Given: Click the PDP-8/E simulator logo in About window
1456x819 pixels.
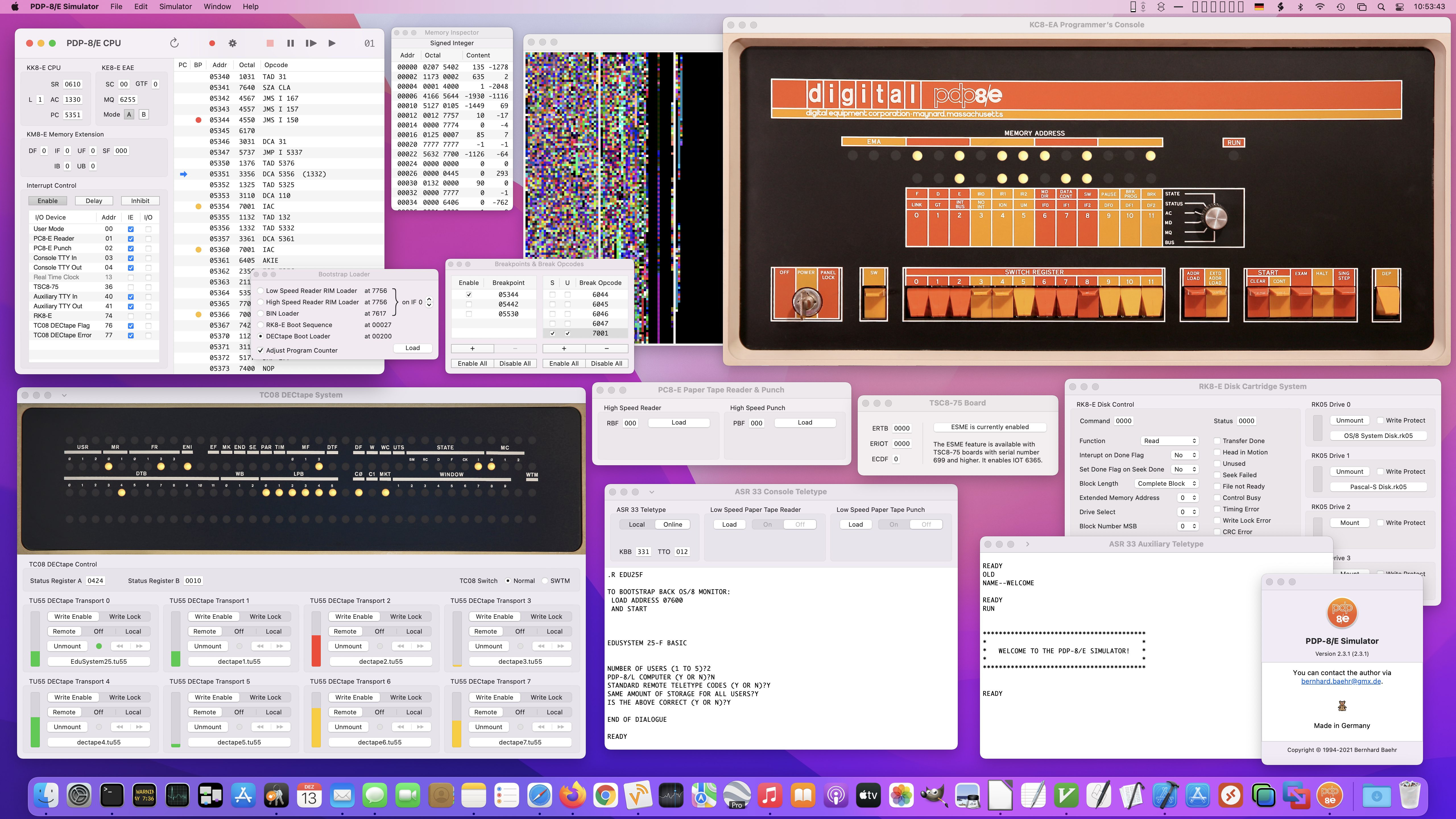Looking at the screenshot, I should coord(1342,613).
